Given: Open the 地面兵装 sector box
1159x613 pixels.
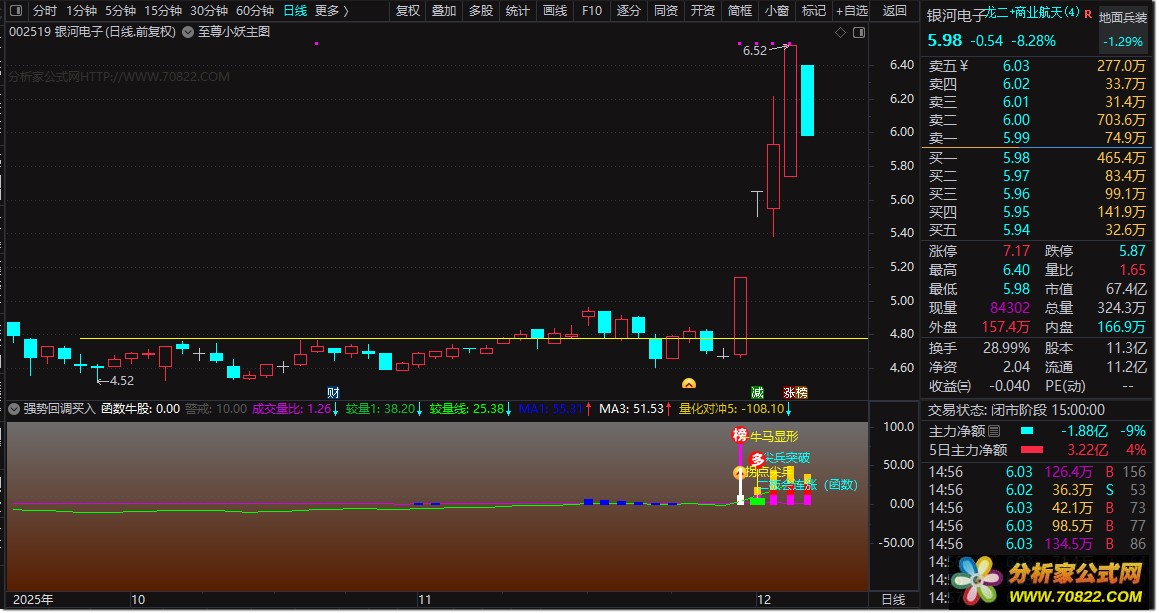Looking at the screenshot, I should coord(1124,17).
